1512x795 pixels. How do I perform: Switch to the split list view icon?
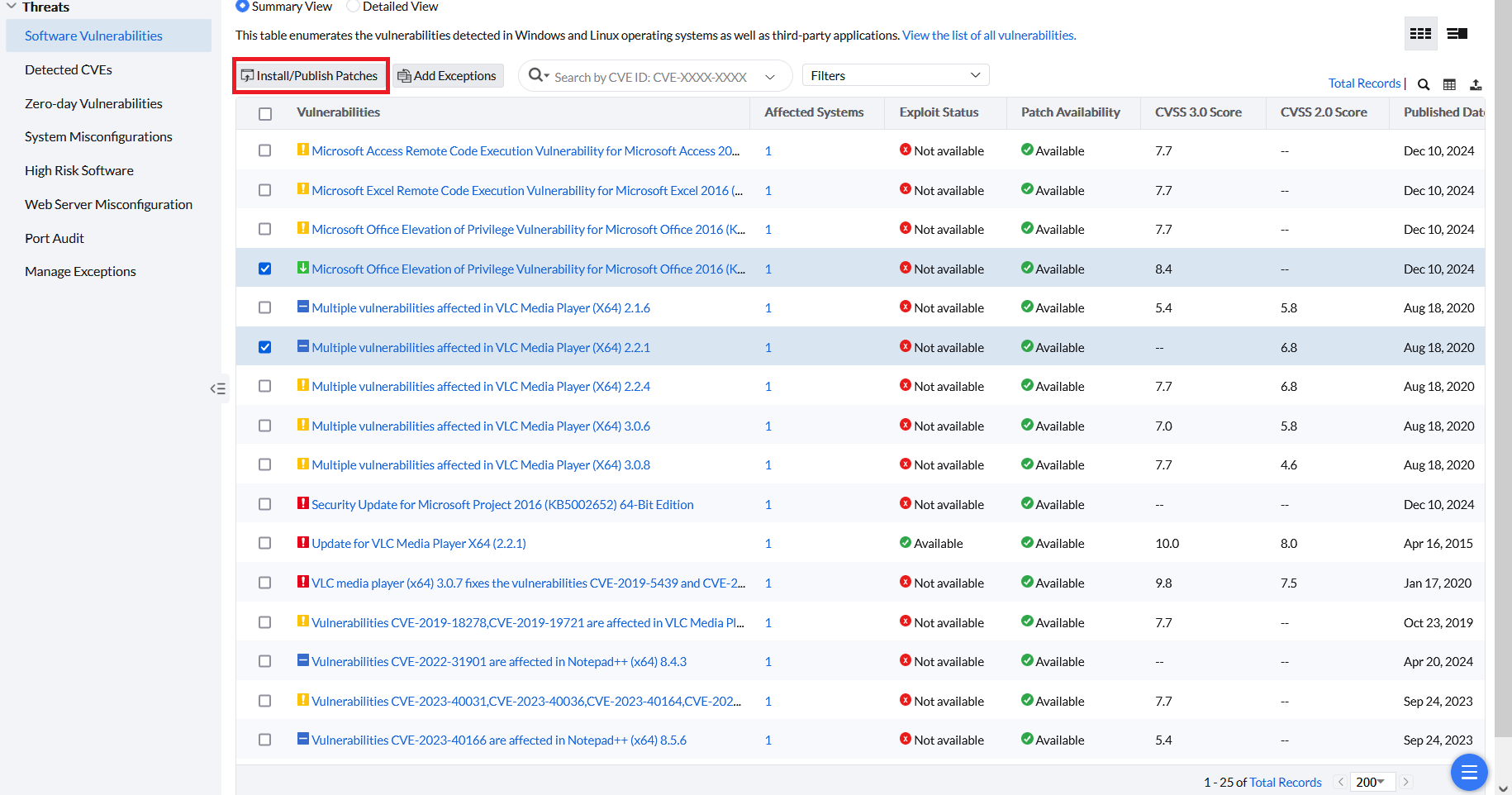1457,34
